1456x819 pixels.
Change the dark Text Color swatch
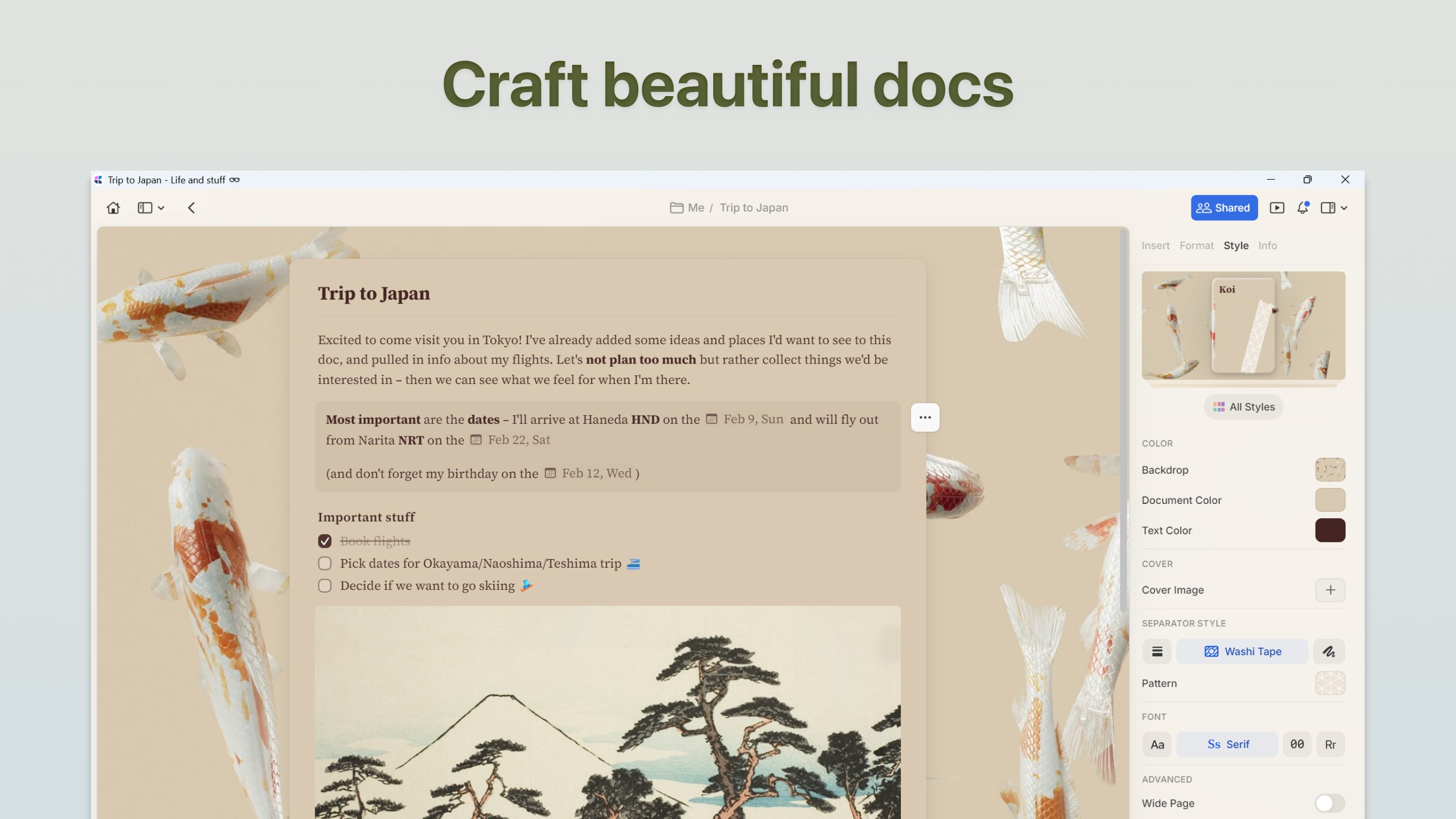click(1330, 531)
